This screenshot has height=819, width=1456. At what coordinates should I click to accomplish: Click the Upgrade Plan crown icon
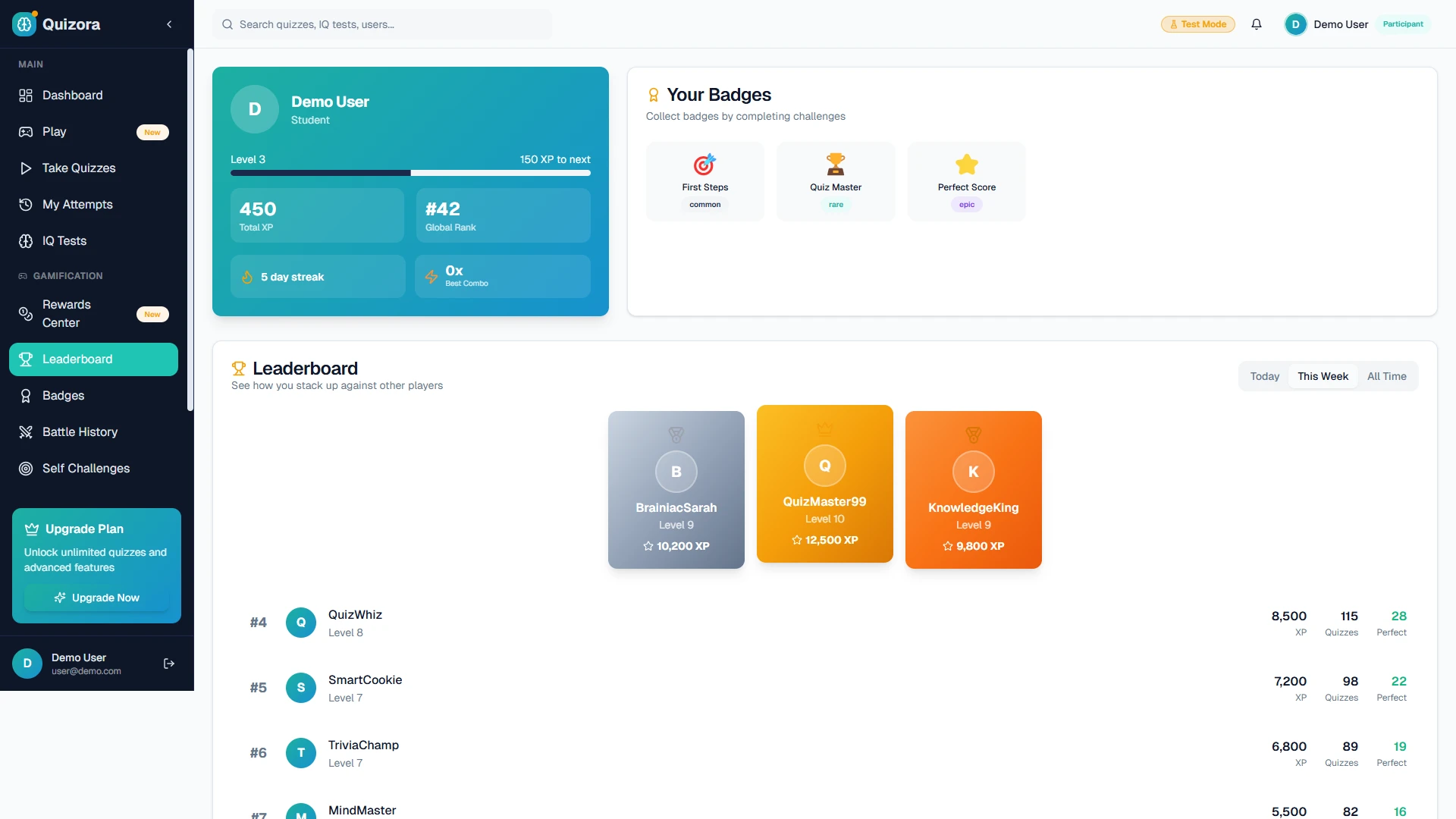[x=32, y=529]
